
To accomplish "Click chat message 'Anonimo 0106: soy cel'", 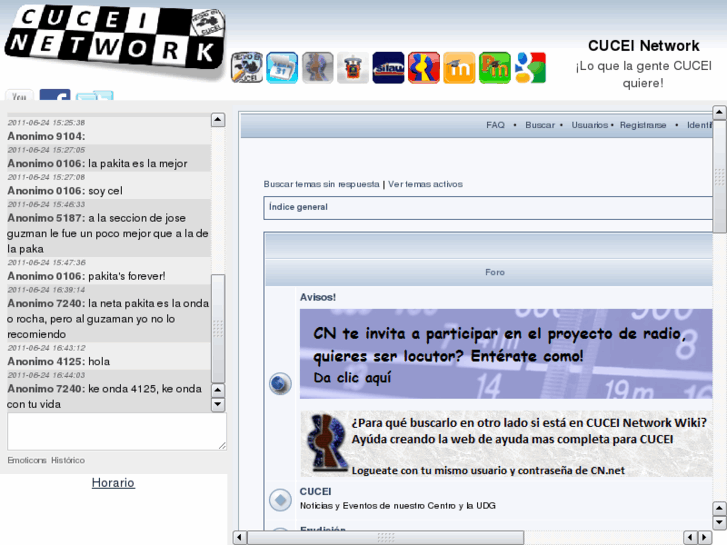I will point(65,191).
